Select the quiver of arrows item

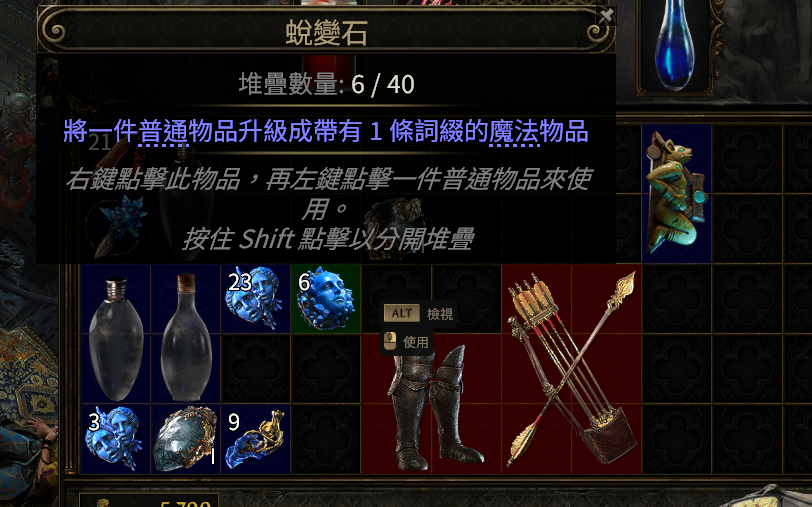coord(572,369)
